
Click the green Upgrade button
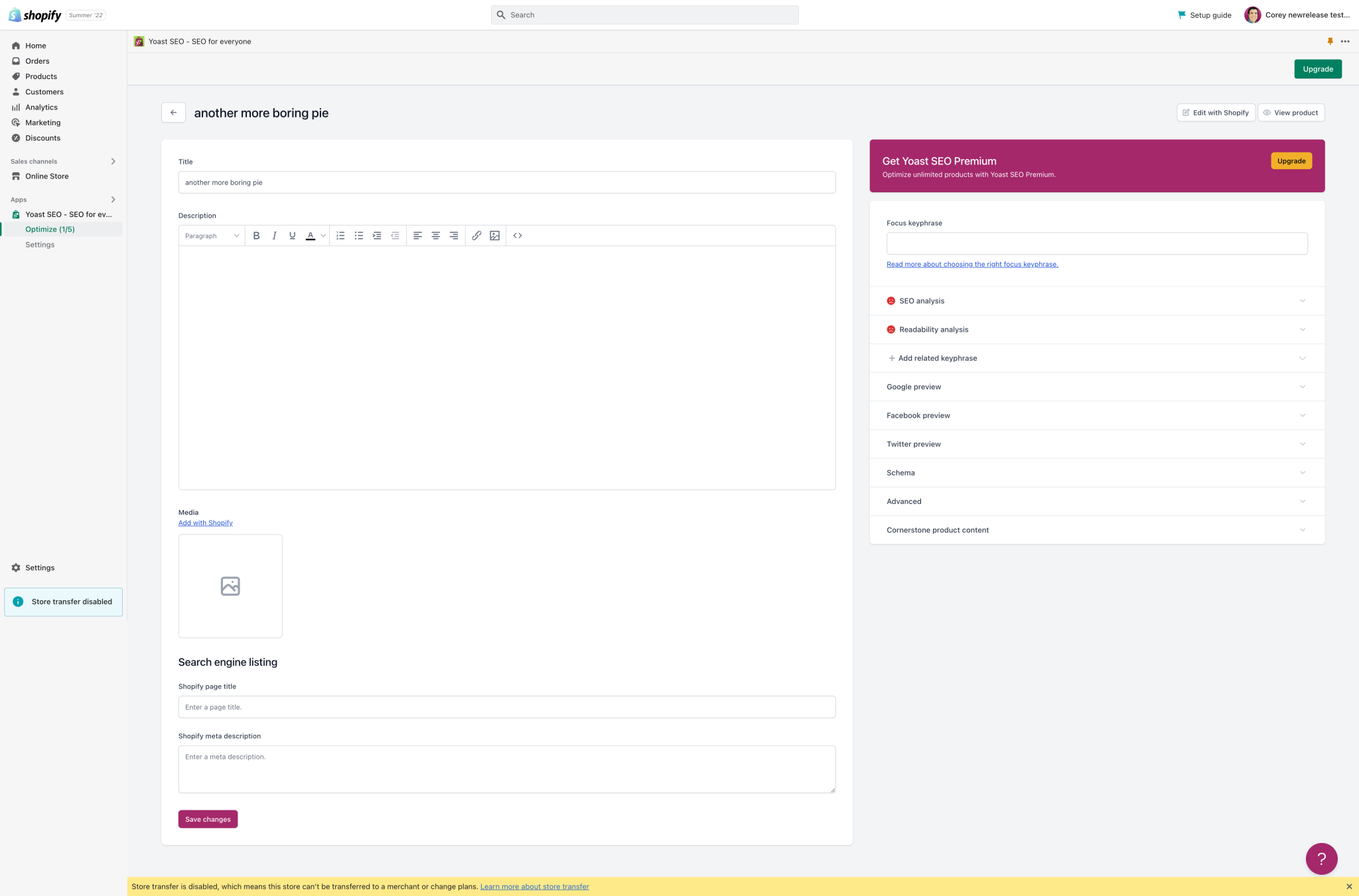(1318, 69)
